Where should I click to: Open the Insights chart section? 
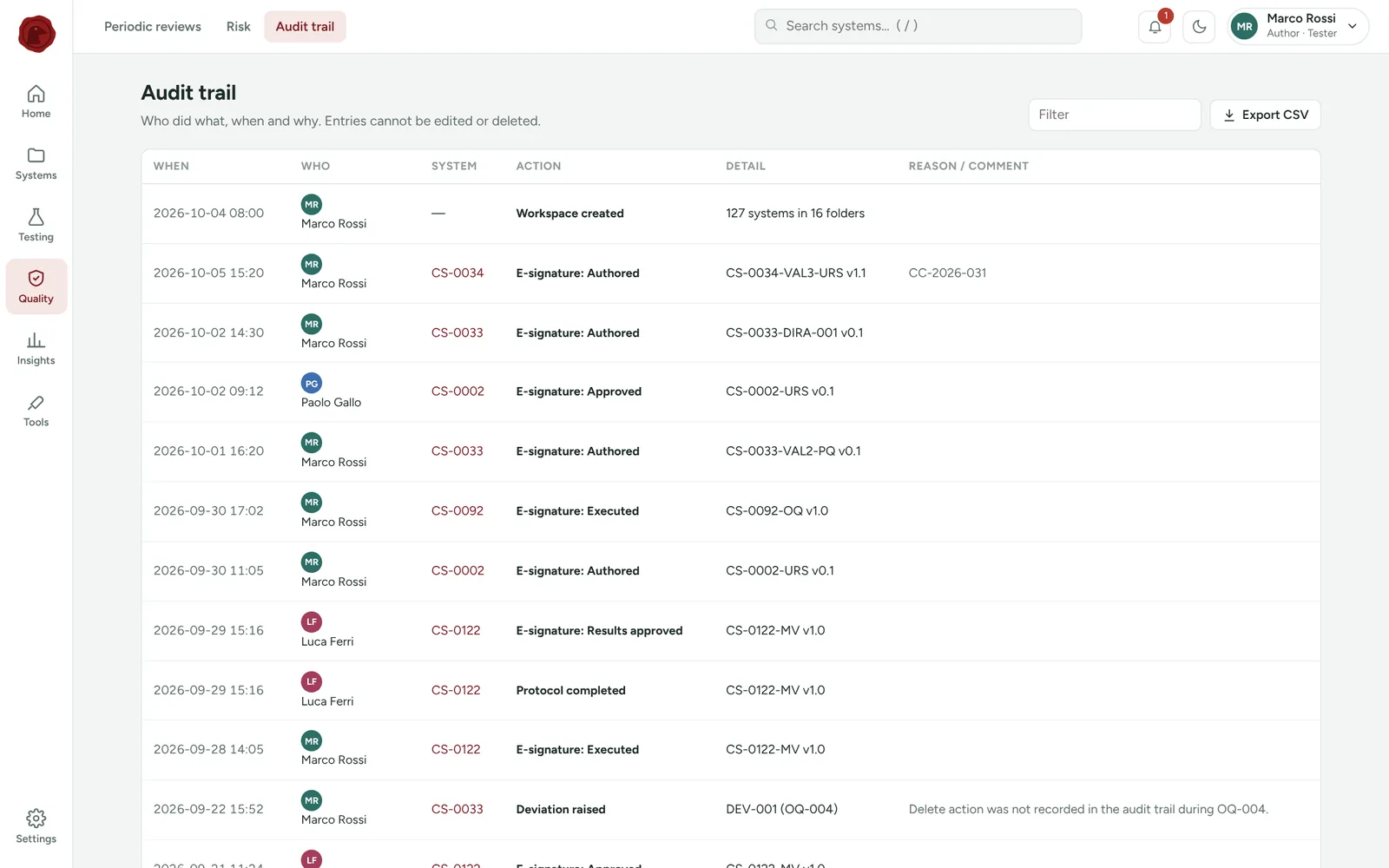coord(36,348)
